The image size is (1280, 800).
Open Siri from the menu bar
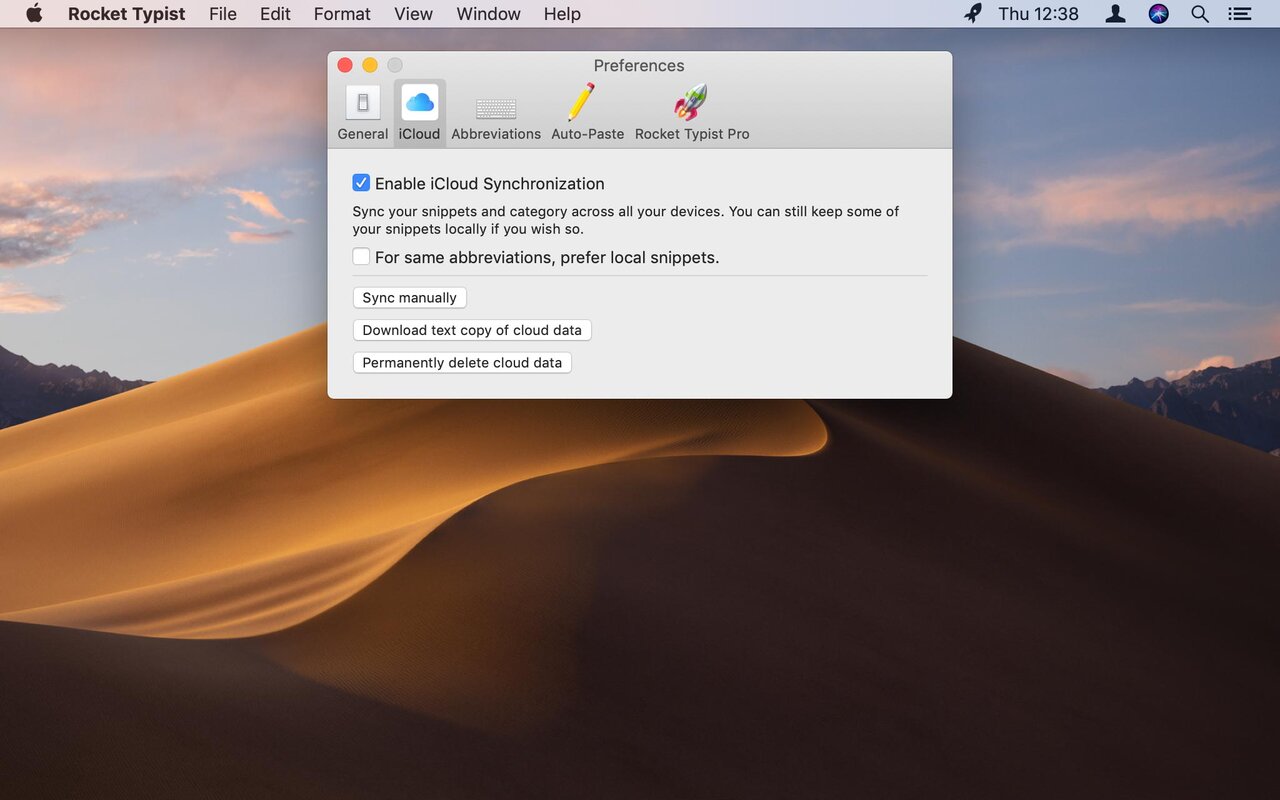tap(1158, 14)
